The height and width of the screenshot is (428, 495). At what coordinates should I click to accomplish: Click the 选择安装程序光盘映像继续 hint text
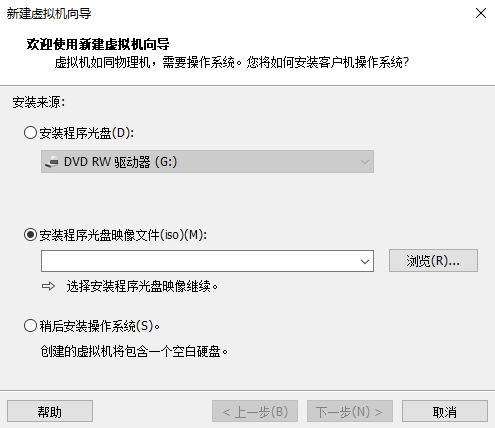click(x=142, y=286)
